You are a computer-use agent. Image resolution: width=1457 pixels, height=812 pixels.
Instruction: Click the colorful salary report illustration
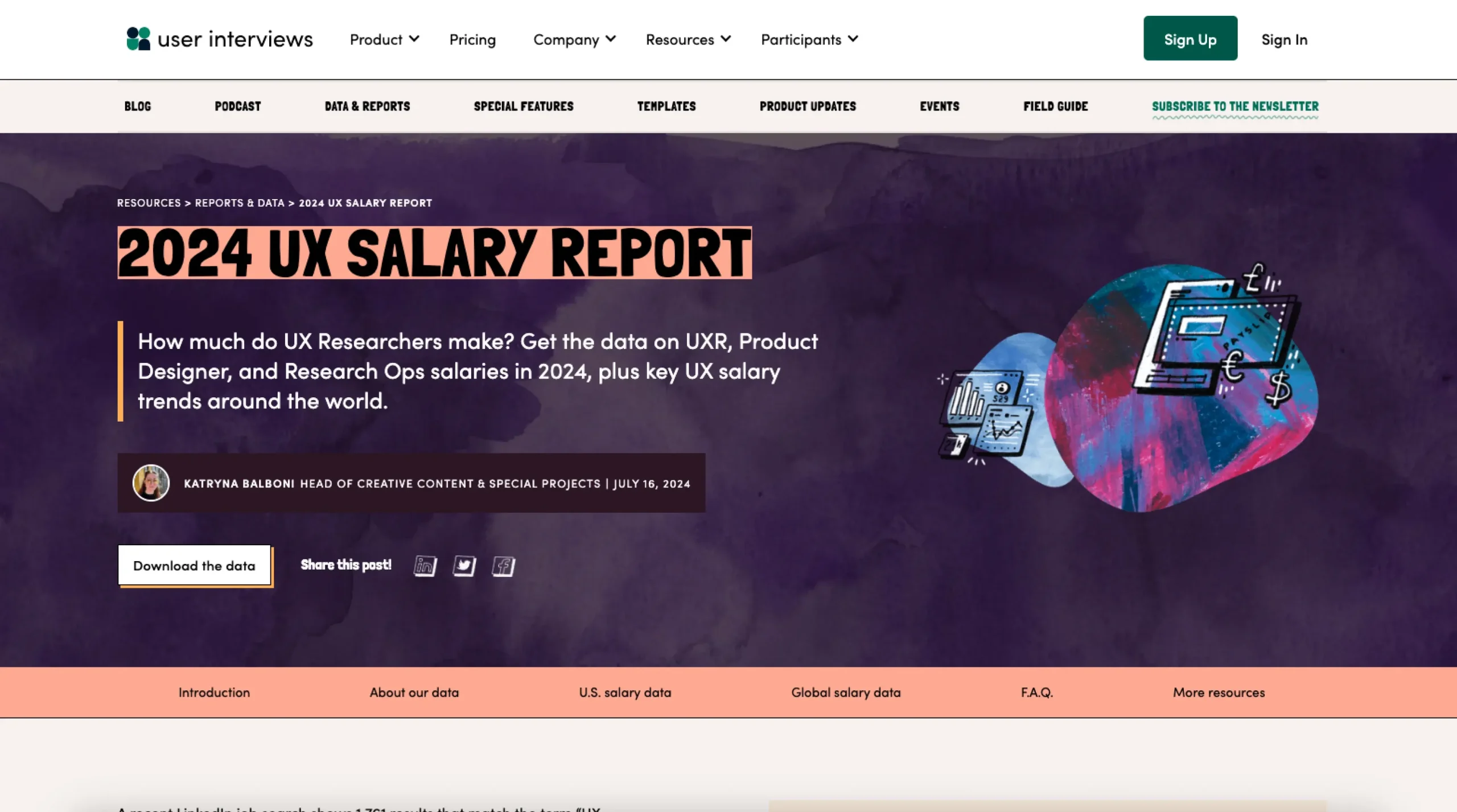[1127, 387]
